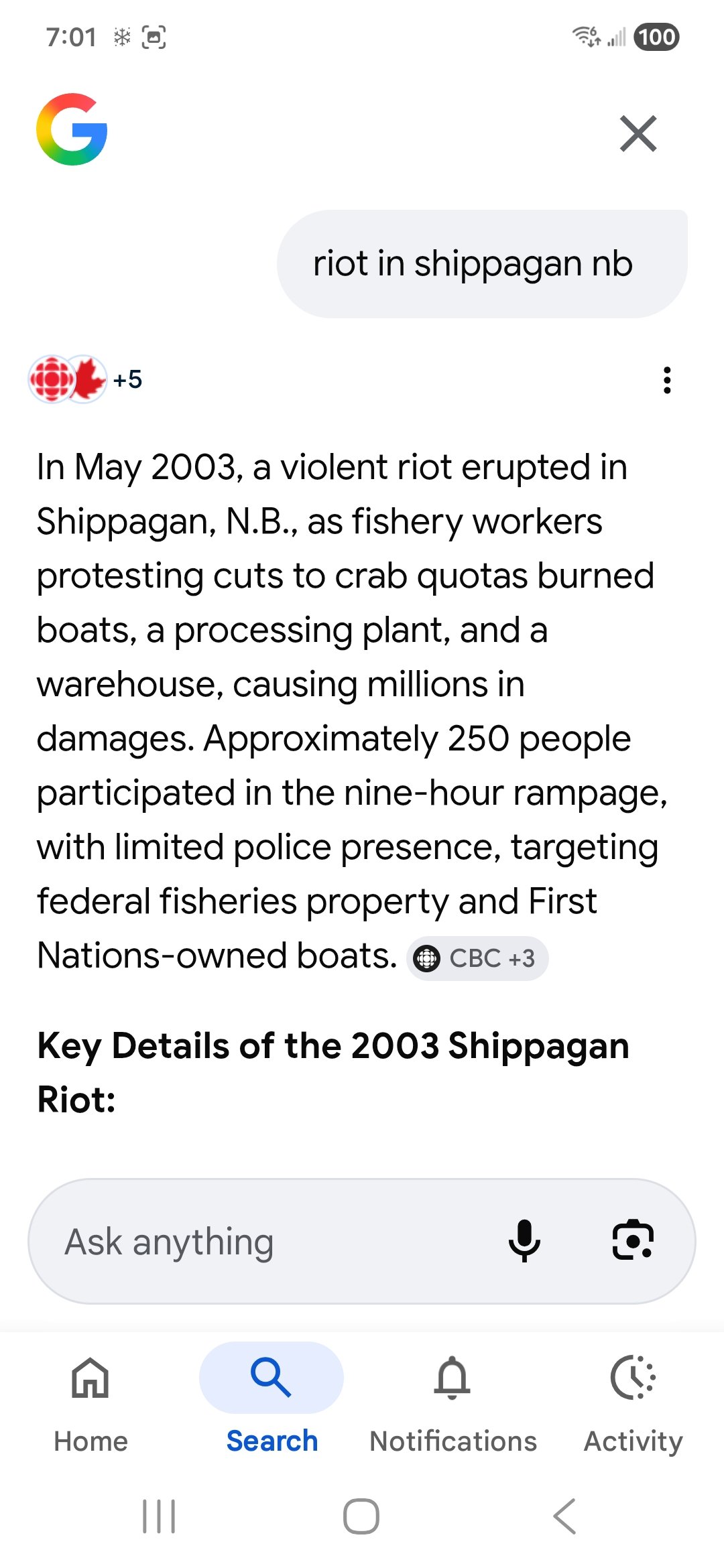Tap the Key Details heading
Image resolution: width=724 pixels, height=1568 pixels.
333,1072
